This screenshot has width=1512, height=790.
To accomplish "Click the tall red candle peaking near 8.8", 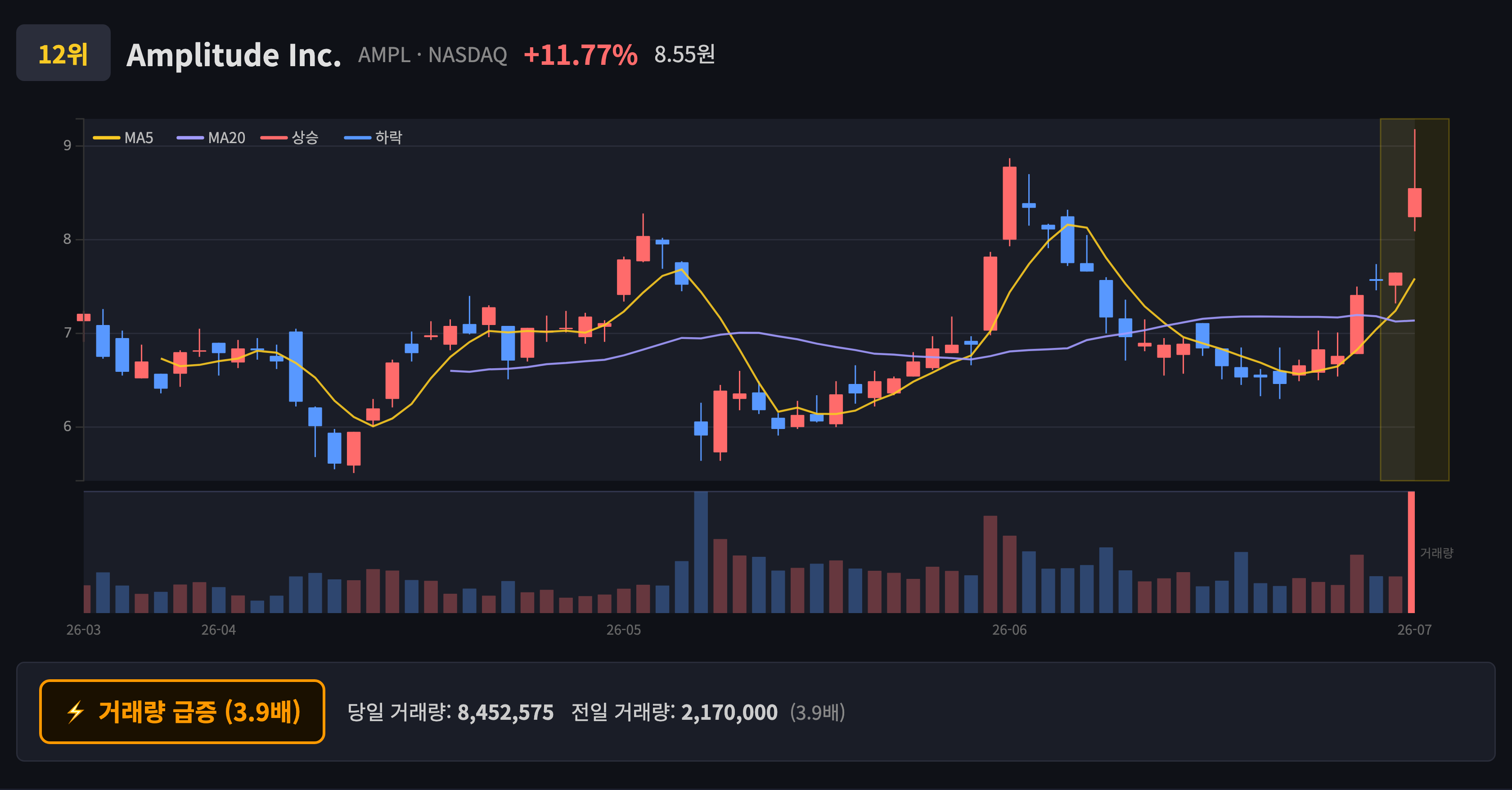I will coord(1009,203).
